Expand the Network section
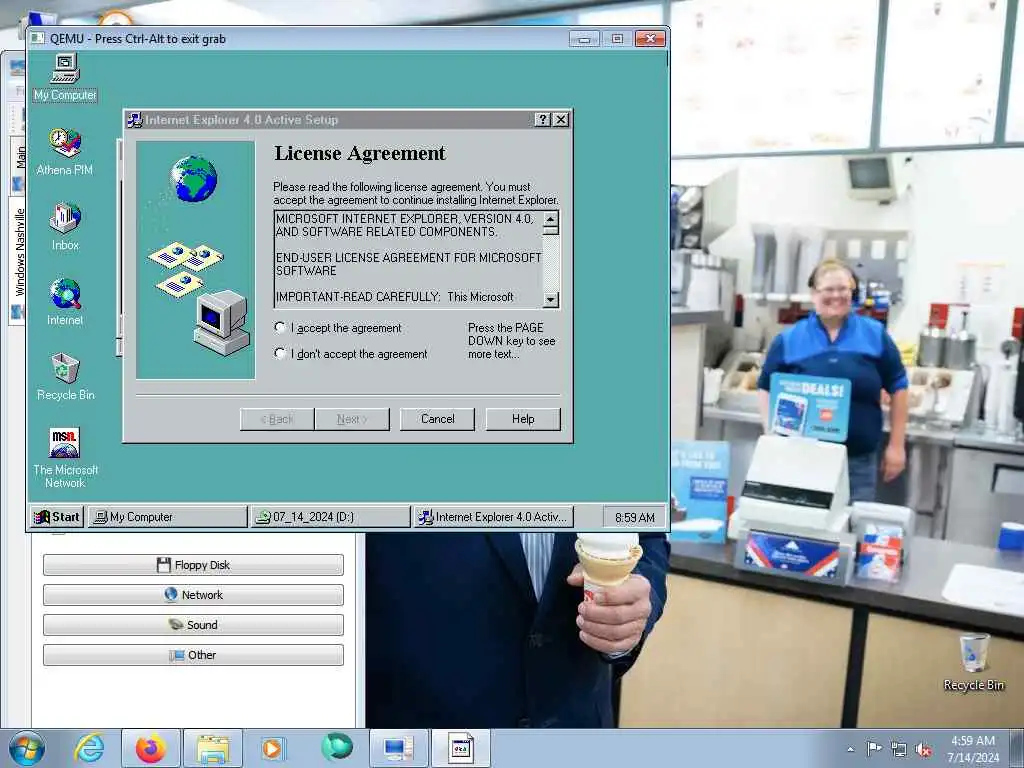Screen dimensions: 1024x768 pyautogui.click(x=193, y=595)
